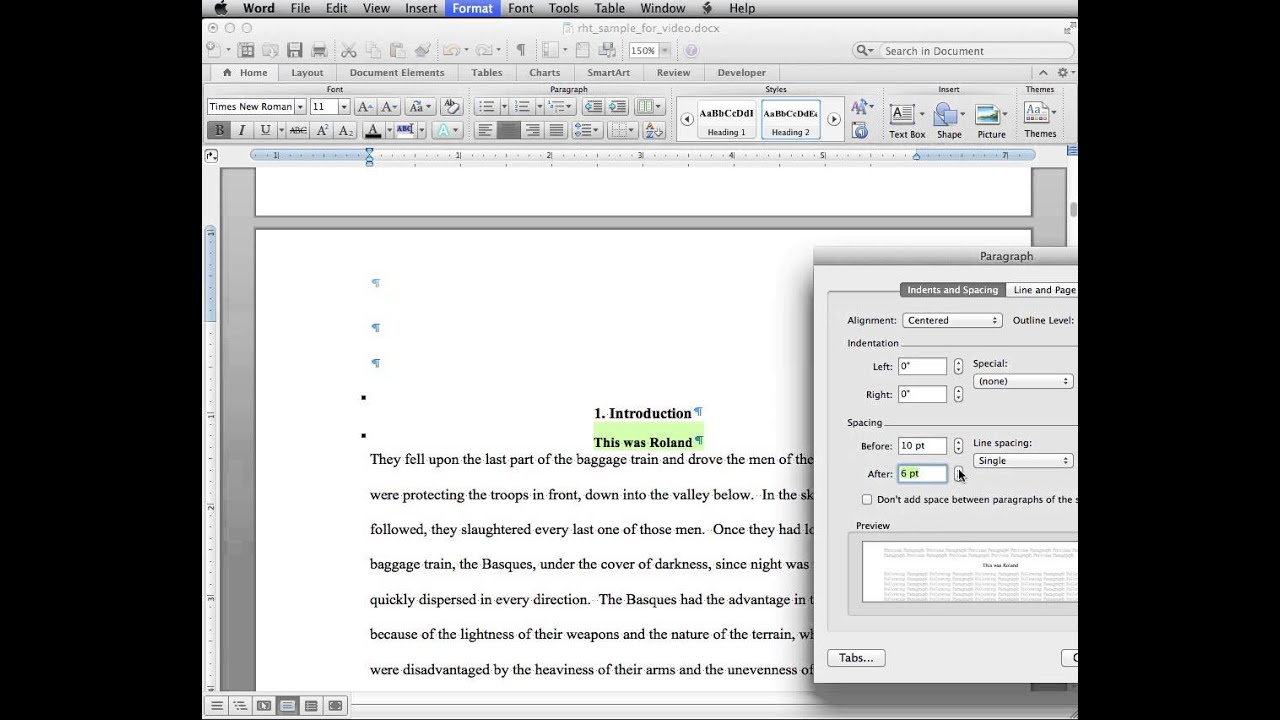Click the After spacing stepper arrows
The width and height of the screenshot is (1280, 720).
(958, 474)
